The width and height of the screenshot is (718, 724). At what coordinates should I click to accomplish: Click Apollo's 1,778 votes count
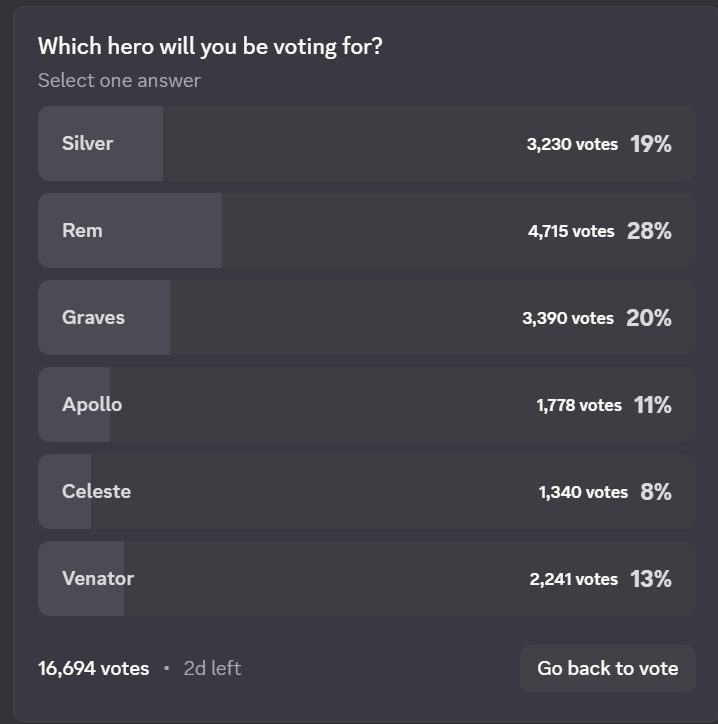pos(578,405)
